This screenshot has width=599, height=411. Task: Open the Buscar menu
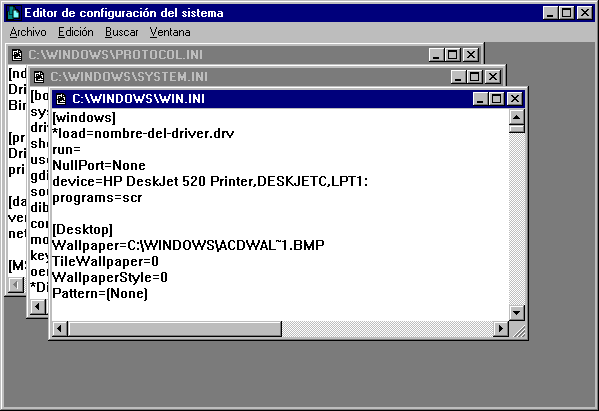(x=121, y=32)
